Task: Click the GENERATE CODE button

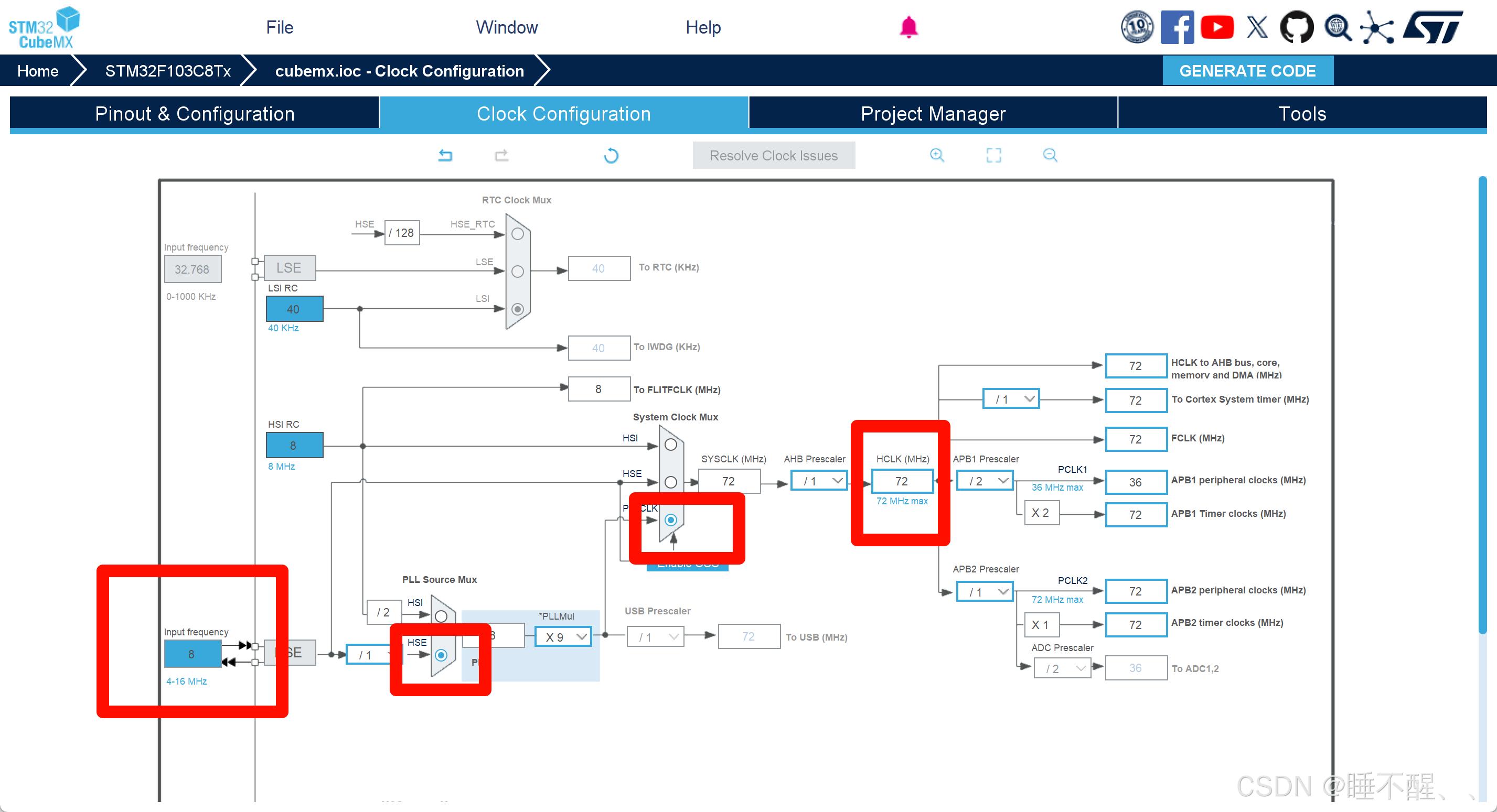Action: 1248,71
